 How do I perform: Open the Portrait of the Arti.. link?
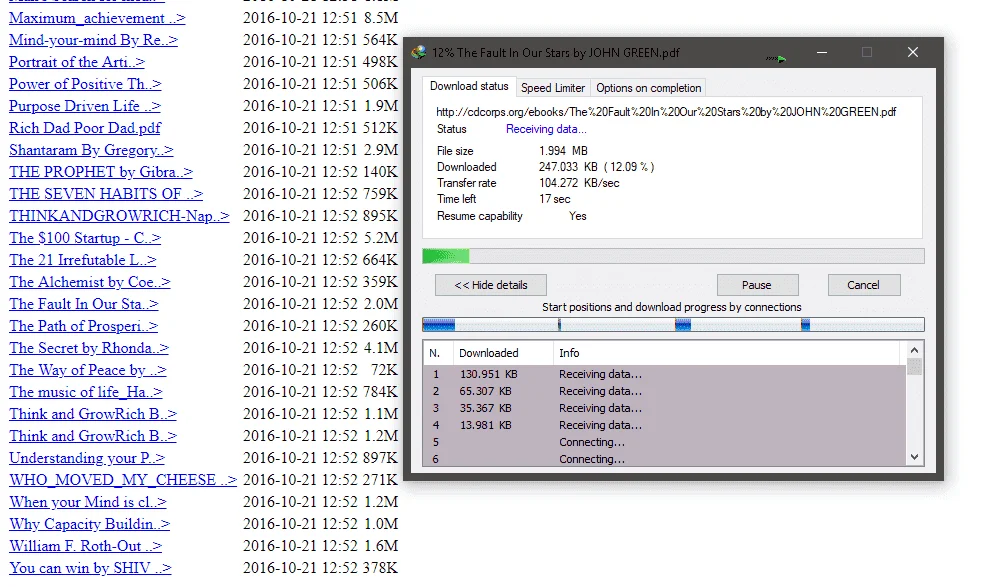(77, 62)
